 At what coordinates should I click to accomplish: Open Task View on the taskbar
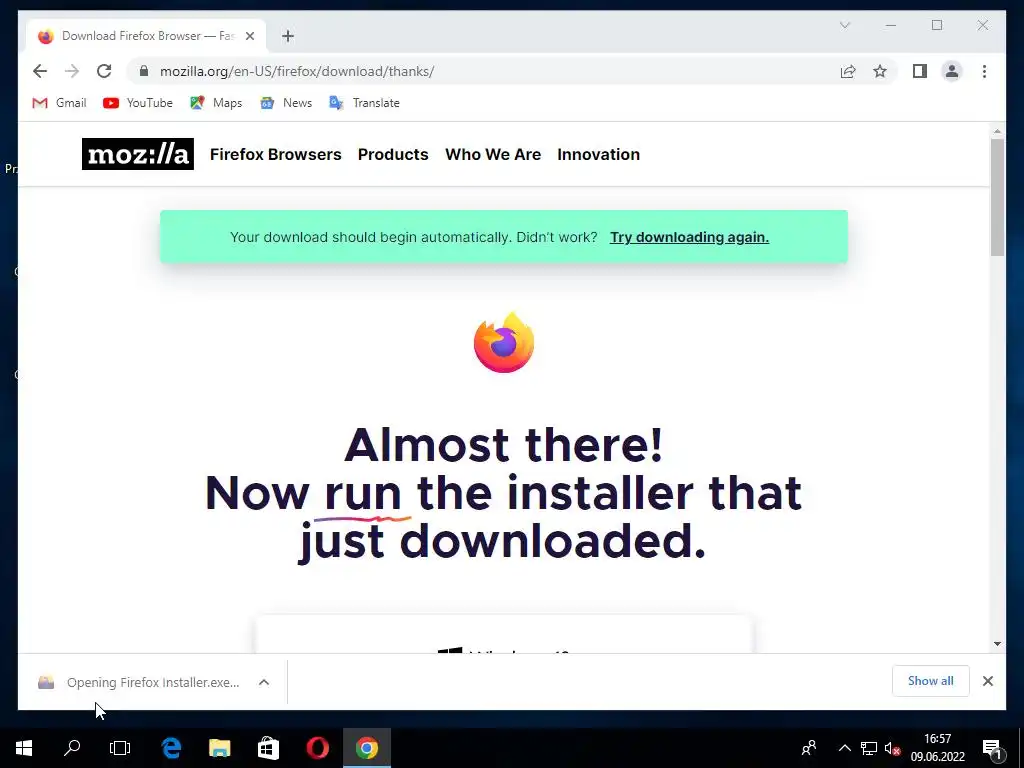pyautogui.click(x=120, y=748)
